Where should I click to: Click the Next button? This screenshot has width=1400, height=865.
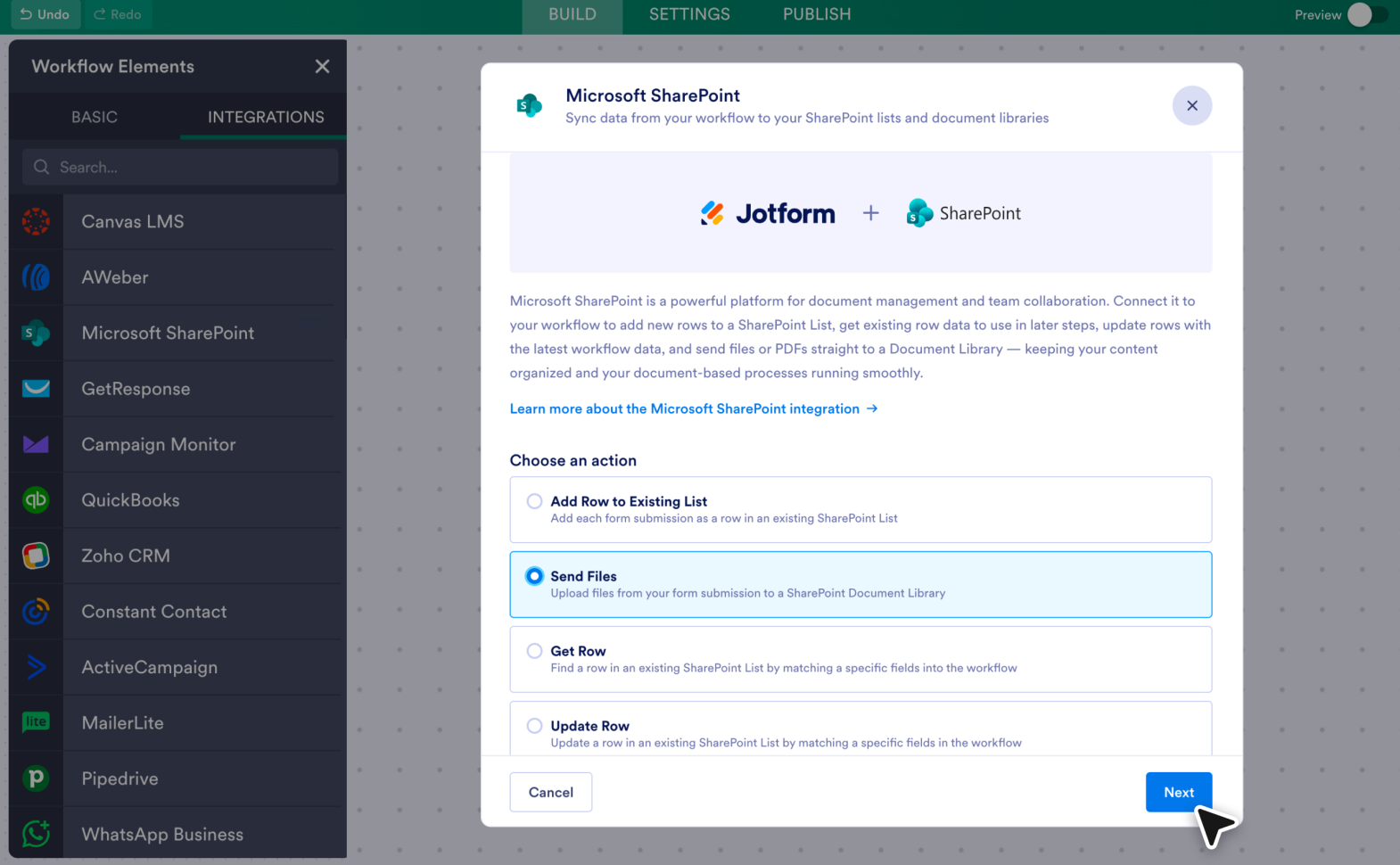1179,792
